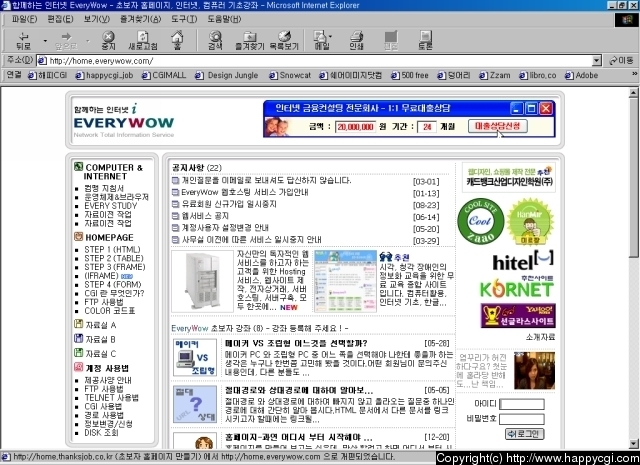Click the 자료실 B icon
This screenshot has height=465, width=640.
pos(78,338)
